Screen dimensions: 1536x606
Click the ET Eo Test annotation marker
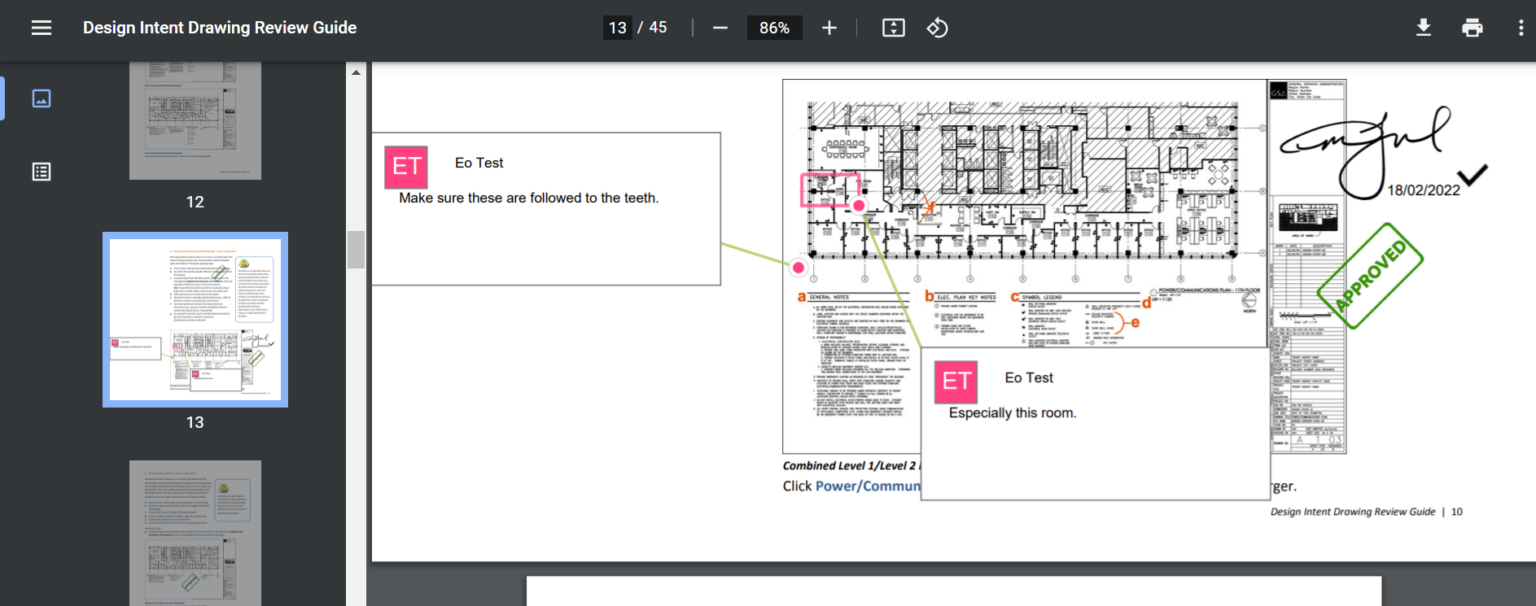406,167
